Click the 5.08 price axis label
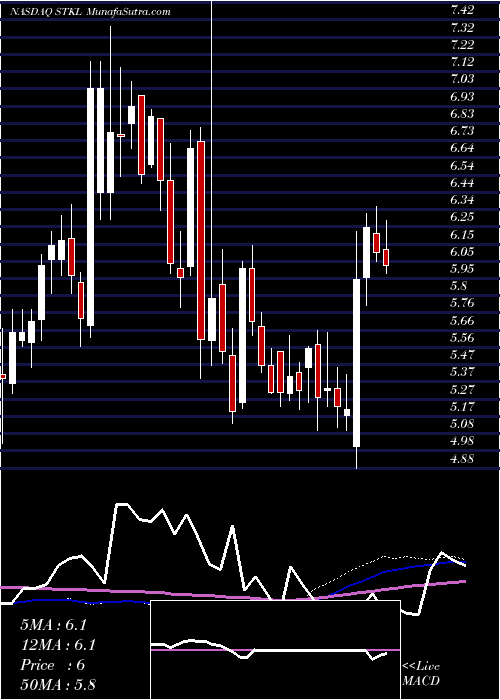This screenshot has height=700, width=500. pos(462,424)
